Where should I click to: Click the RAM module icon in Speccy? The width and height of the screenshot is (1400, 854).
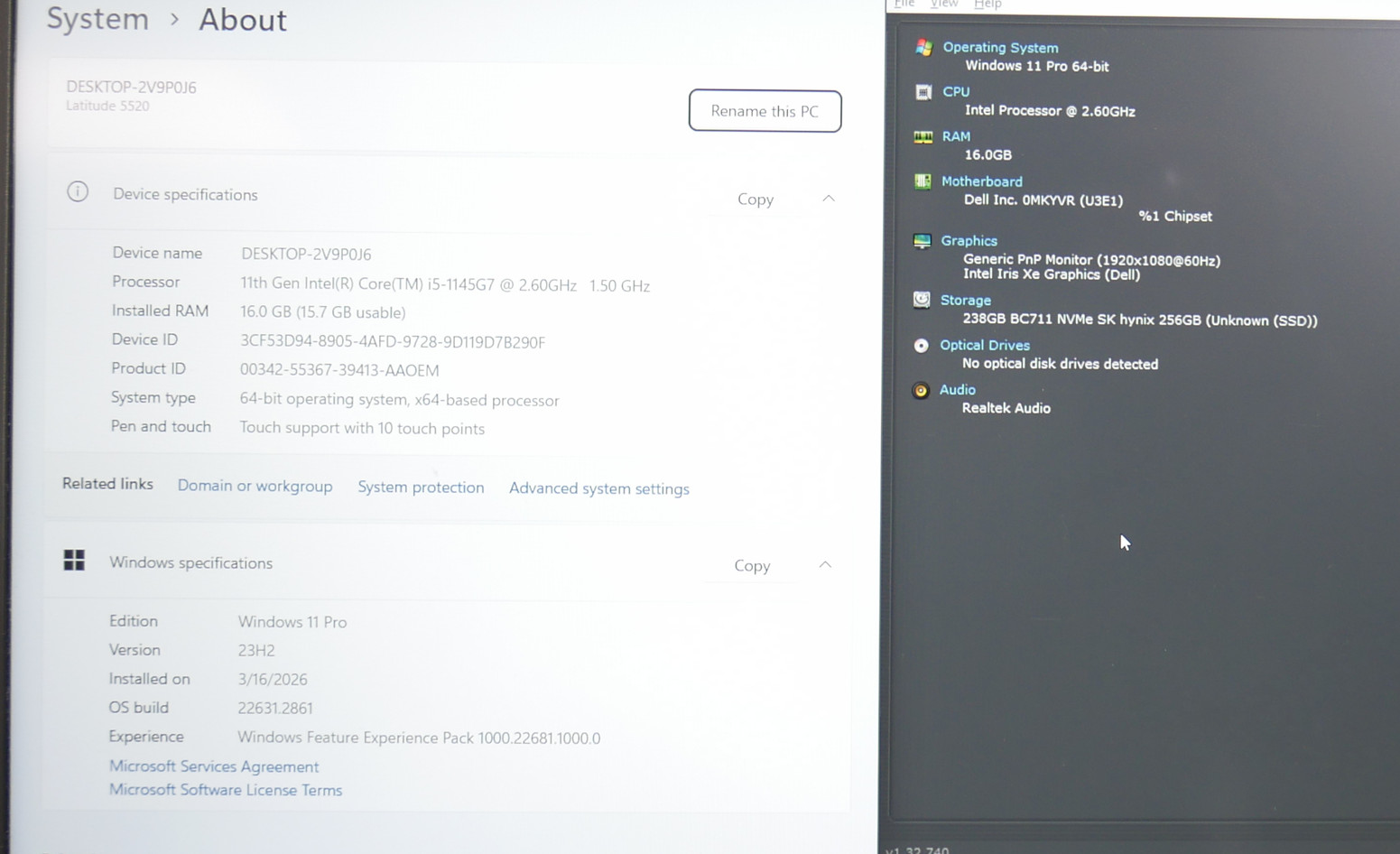pyautogui.click(x=923, y=136)
